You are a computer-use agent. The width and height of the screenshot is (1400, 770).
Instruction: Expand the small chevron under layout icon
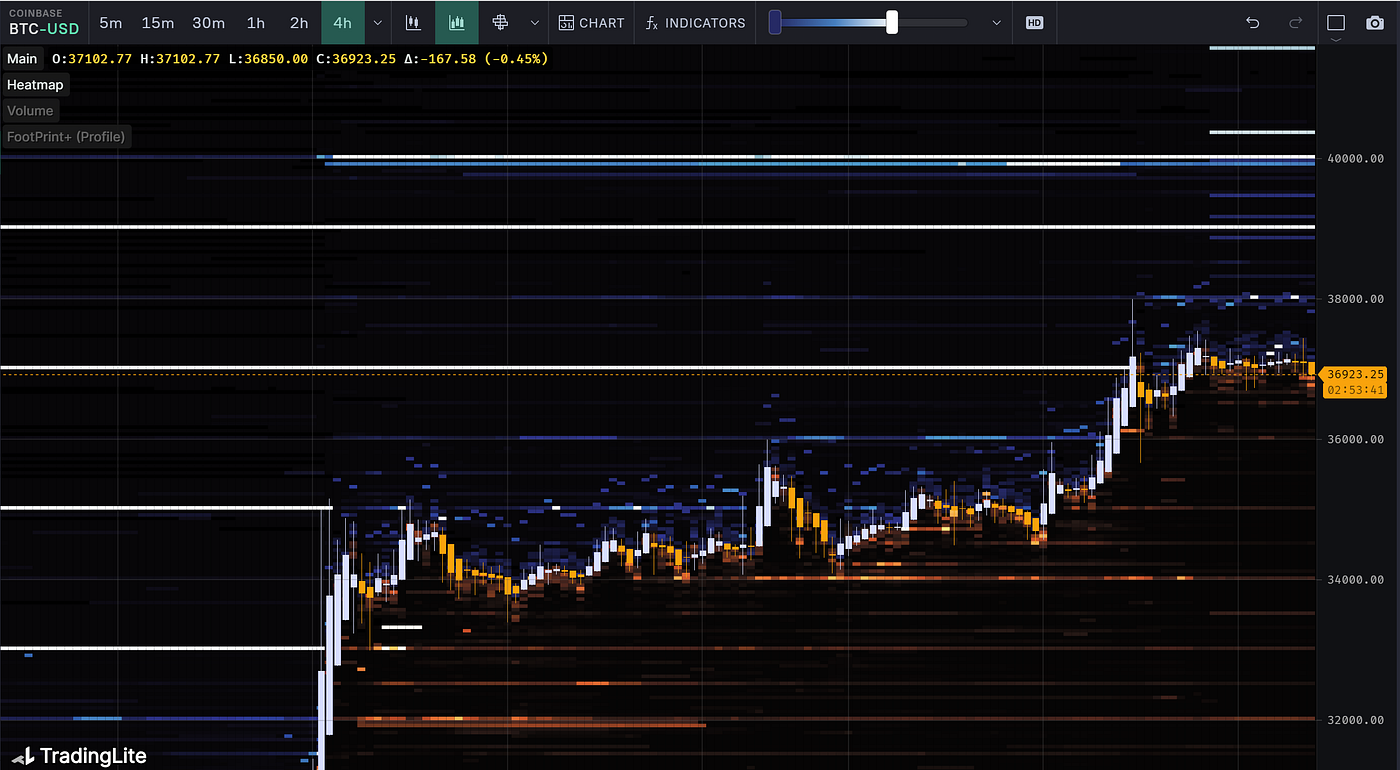pyautogui.click(x=1336, y=41)
